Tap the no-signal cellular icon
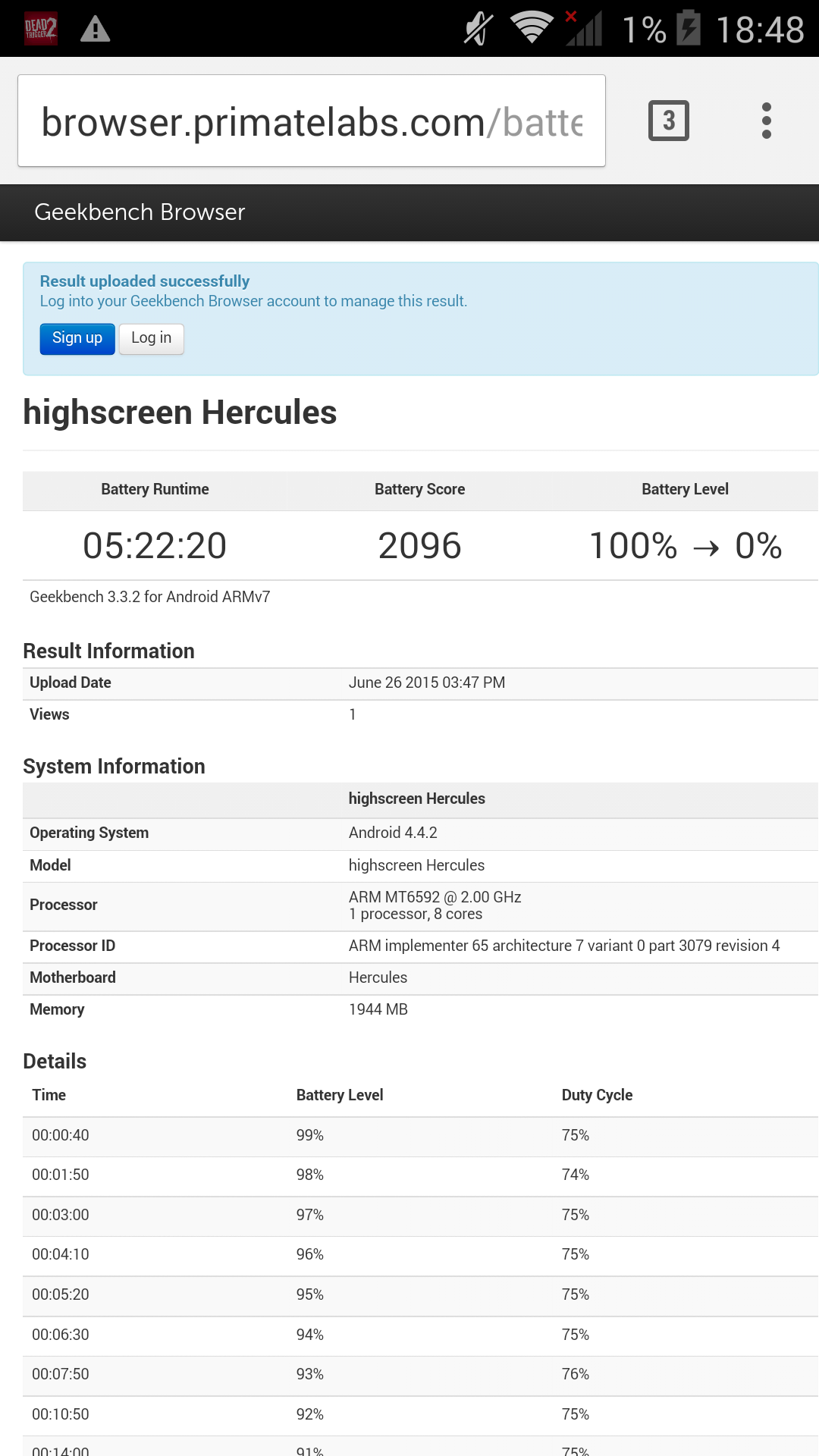 (x=583, y=28)
